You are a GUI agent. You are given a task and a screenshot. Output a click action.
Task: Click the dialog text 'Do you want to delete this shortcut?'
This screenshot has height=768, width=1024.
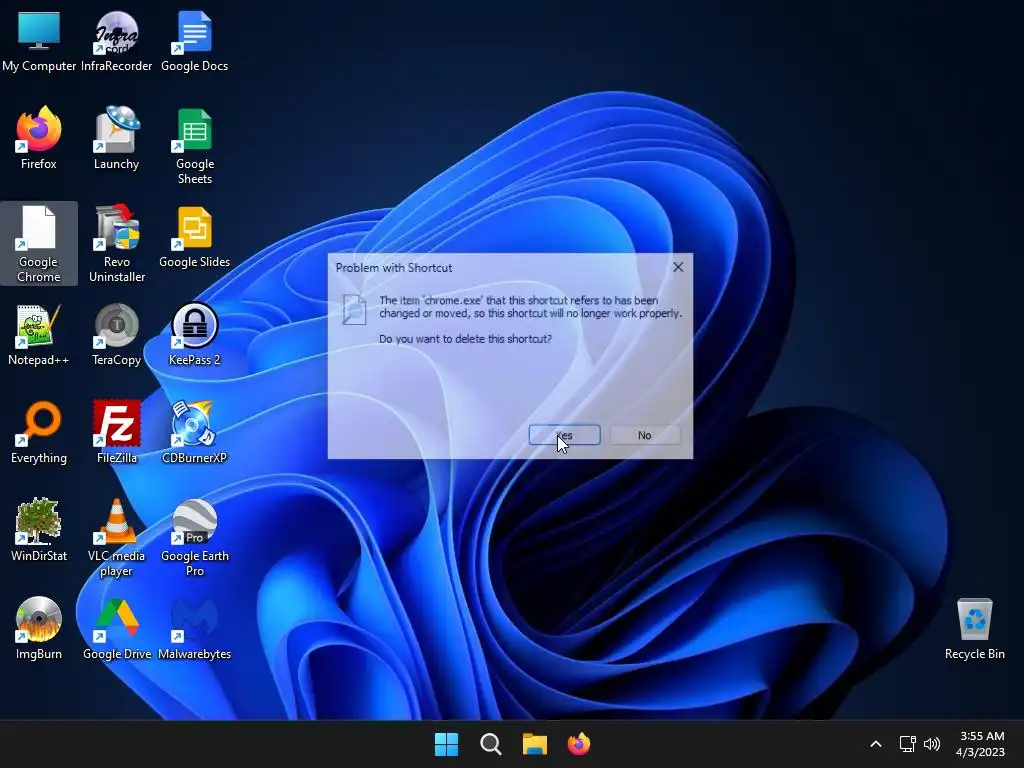[465, 339]
